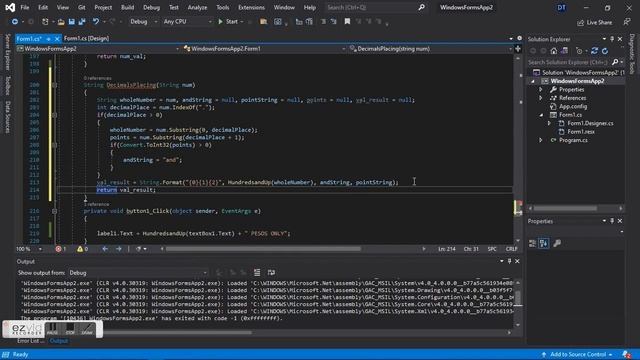The height and width of the screenshot is (360, 640).
Task: Click Solution Explorer Home icon
Action: tap(554, 51)
